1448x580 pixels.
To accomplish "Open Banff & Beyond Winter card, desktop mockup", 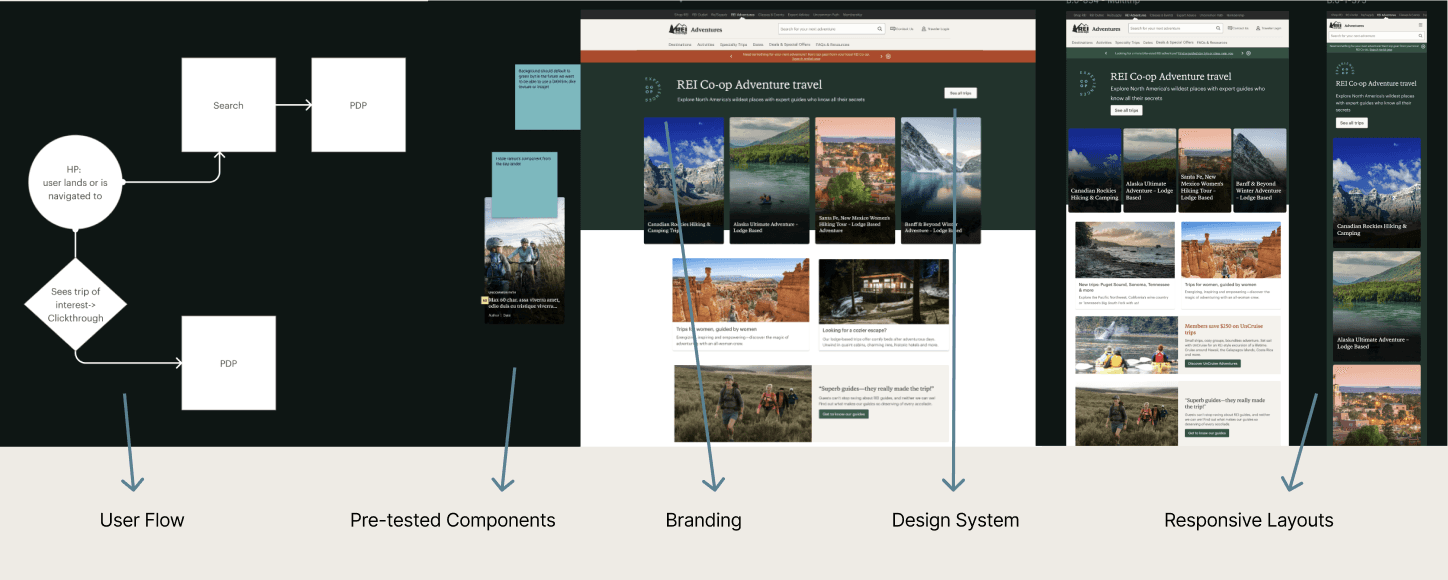I will coord(941,180).
